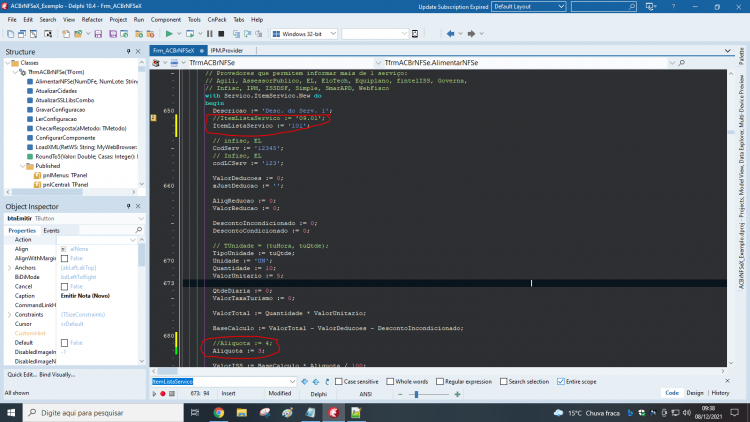Open the Refactor menu
Image resolution: width=750 pixels, height=422 pixels.
92,20
